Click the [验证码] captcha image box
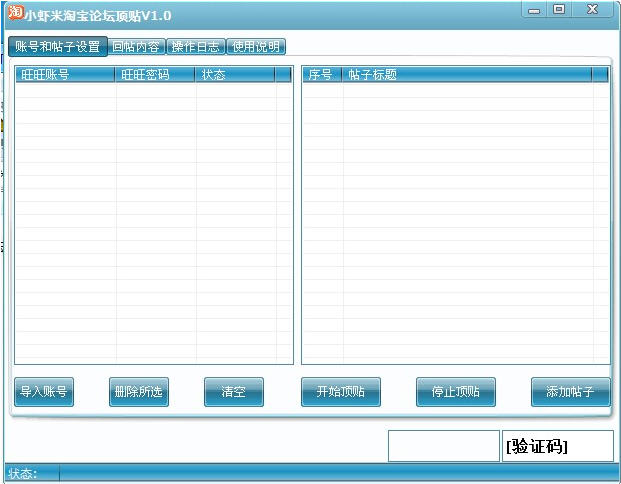621x484 pixels. click(x=558, y=446)
